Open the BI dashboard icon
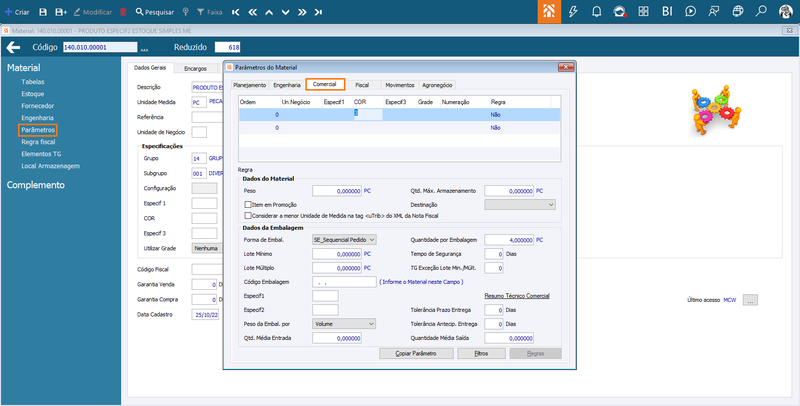800x406 pixels. click(667, 11)
